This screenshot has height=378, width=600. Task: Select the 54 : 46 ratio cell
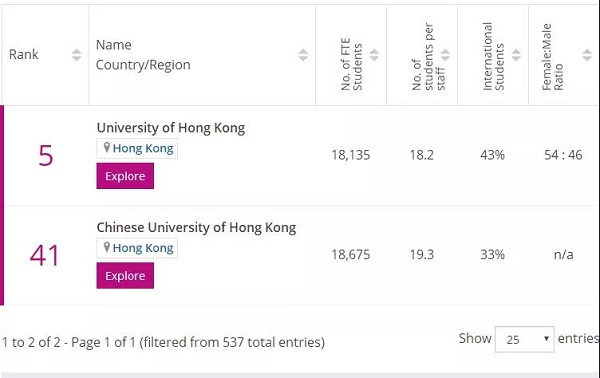pos(563,155)
